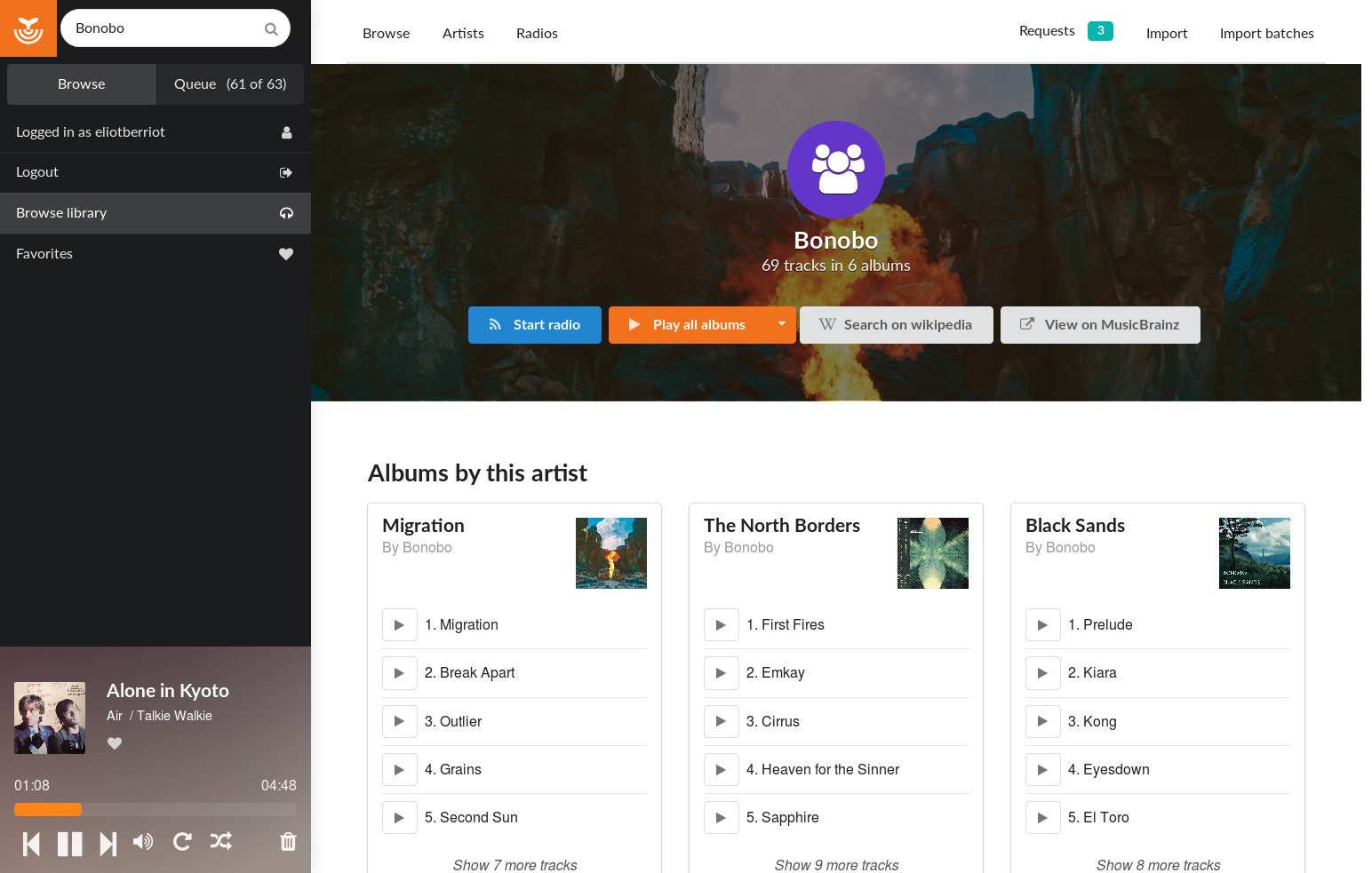Favorite Alone in Kyoto with heart icon
1372x873 pixels.
click(x=115, y=743)
